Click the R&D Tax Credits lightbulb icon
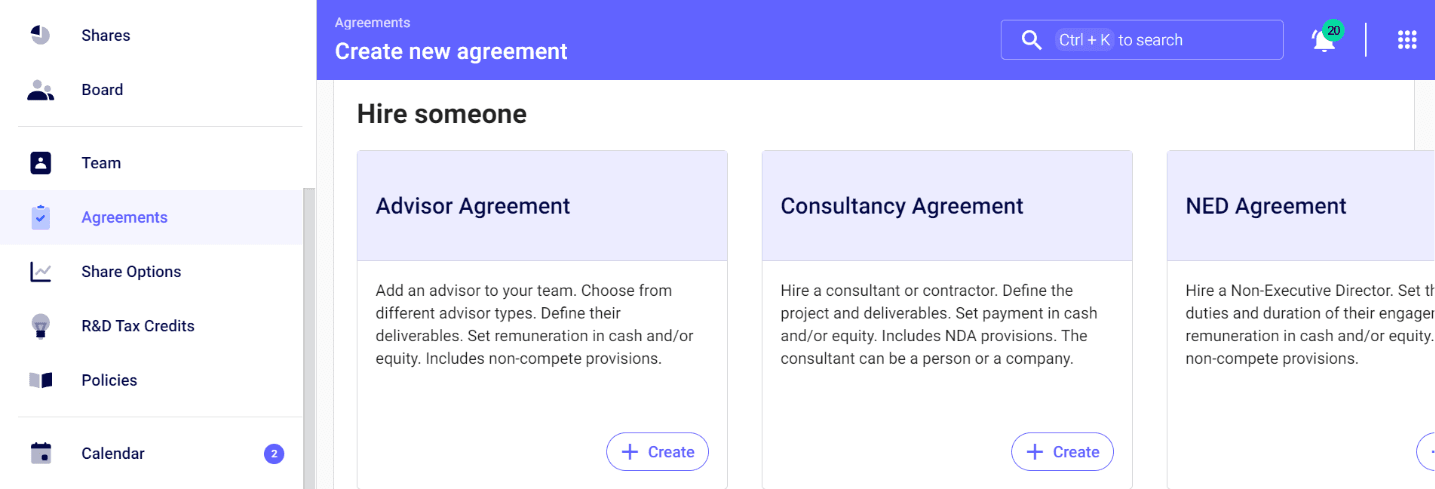This screenshot has width=1435, height=489. pos(40,326)
